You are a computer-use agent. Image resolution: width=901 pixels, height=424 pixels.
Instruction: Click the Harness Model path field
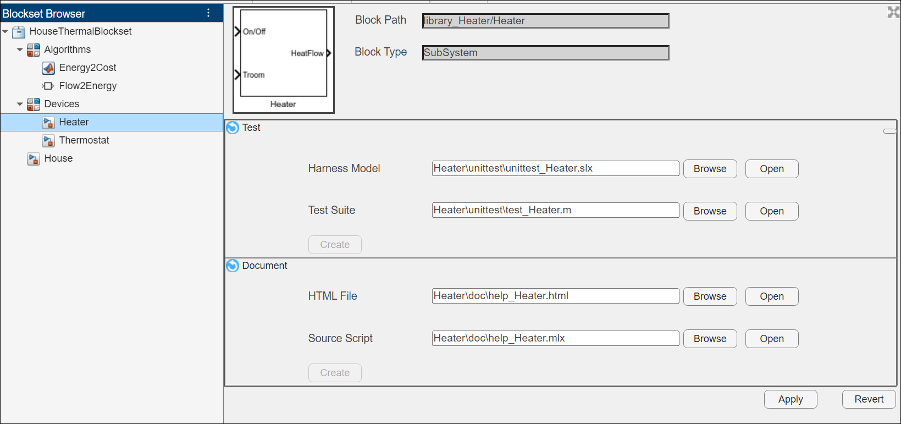[556, 168]
